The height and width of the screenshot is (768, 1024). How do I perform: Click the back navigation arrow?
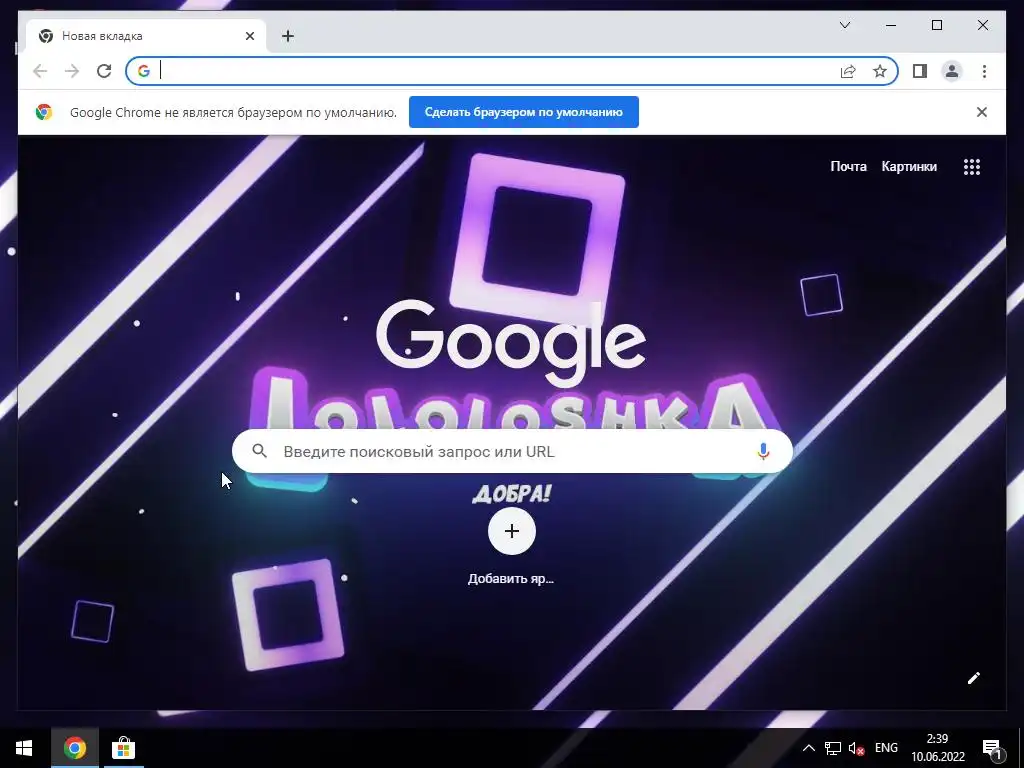click(40, 71)
